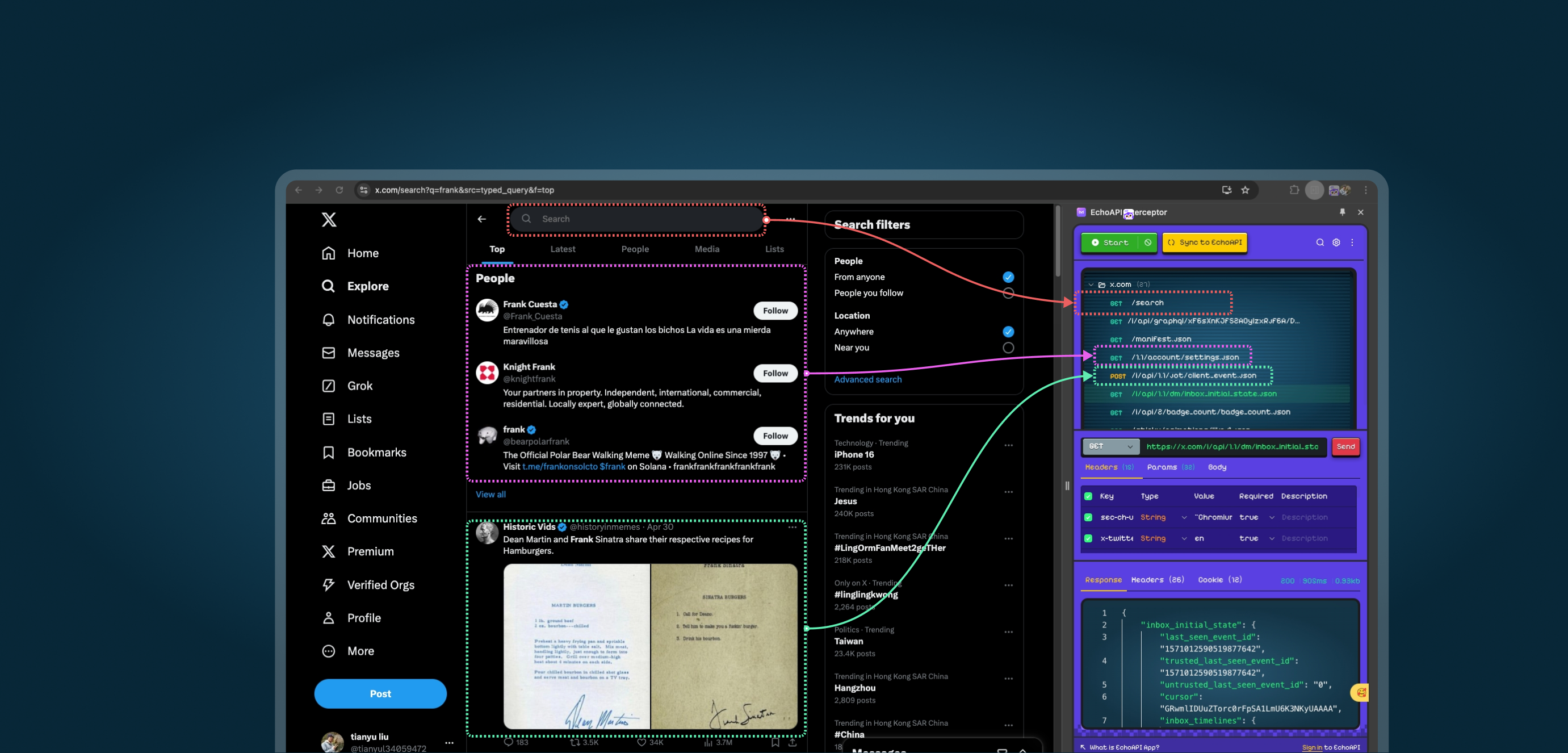Uncheck the x-twitte header row
Screen dimensions: 1568x753
1088,538
